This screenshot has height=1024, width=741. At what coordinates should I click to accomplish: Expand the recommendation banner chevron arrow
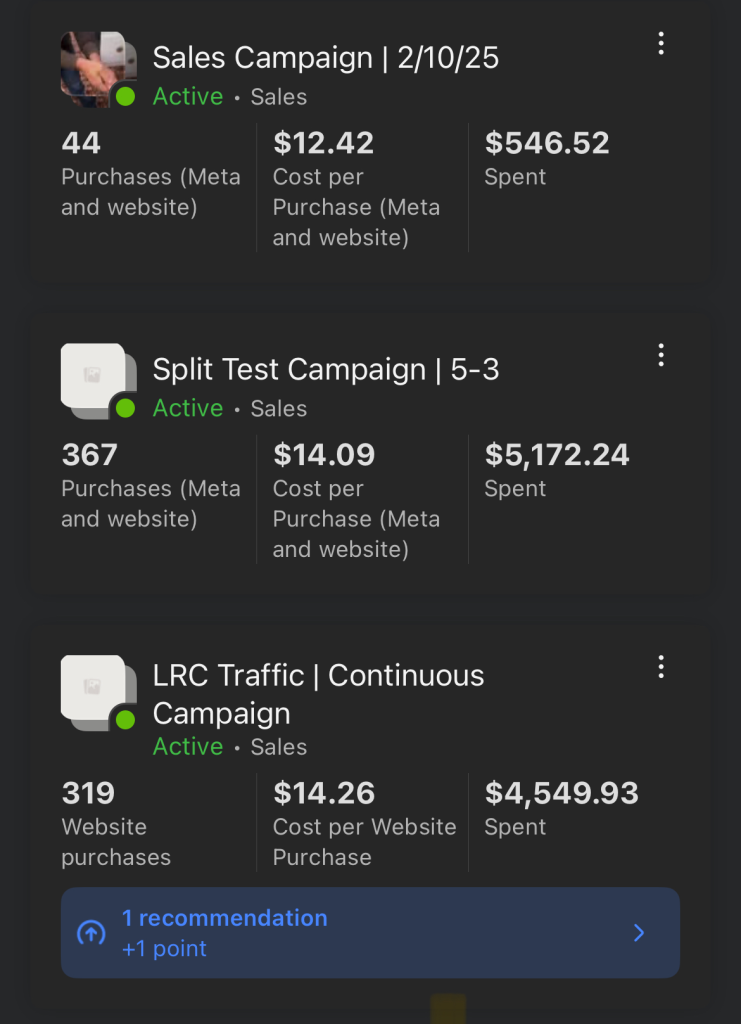point(640,933)
